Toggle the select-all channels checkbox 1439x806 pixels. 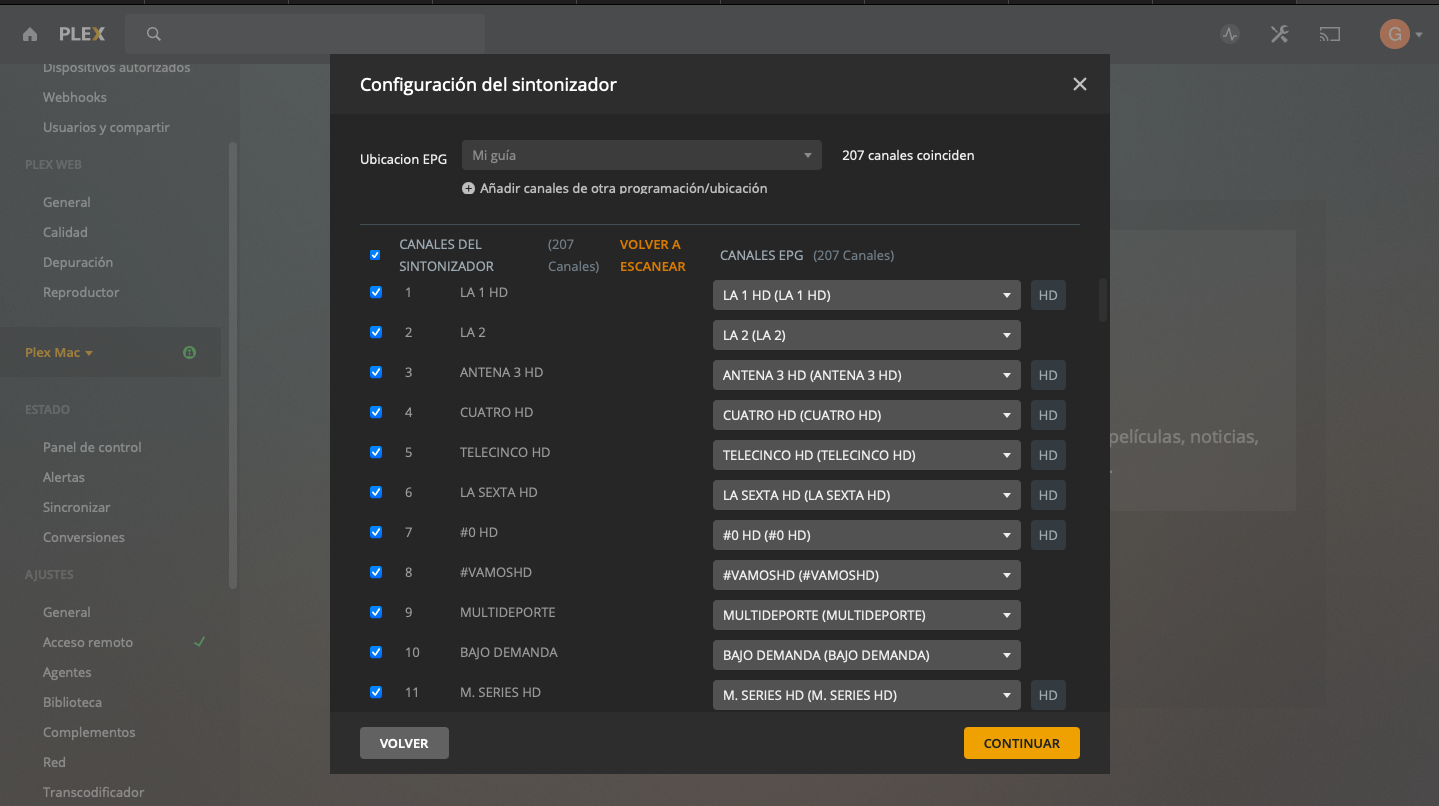[x=375, y=255]
